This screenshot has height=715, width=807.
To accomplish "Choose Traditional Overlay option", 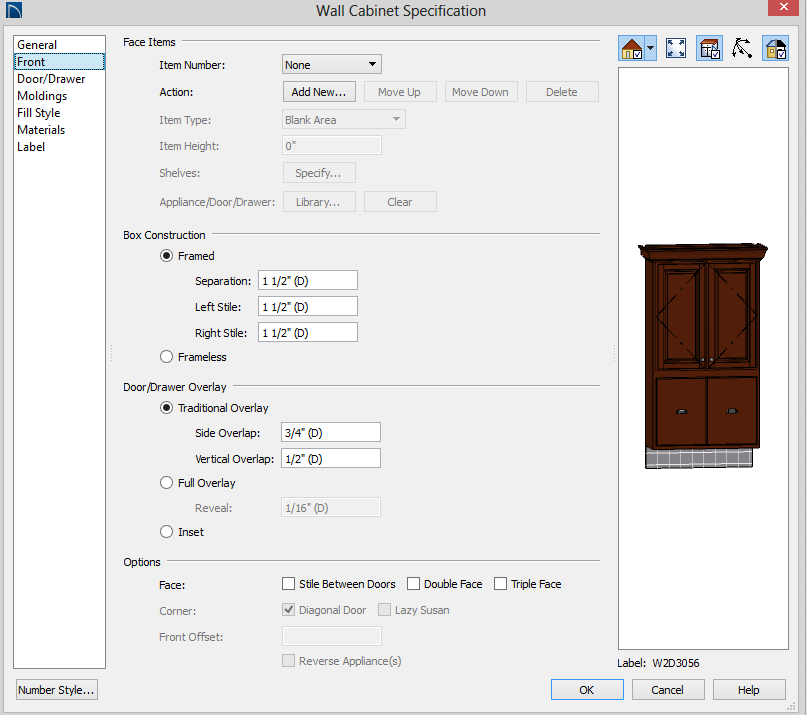I will point(166,408).
